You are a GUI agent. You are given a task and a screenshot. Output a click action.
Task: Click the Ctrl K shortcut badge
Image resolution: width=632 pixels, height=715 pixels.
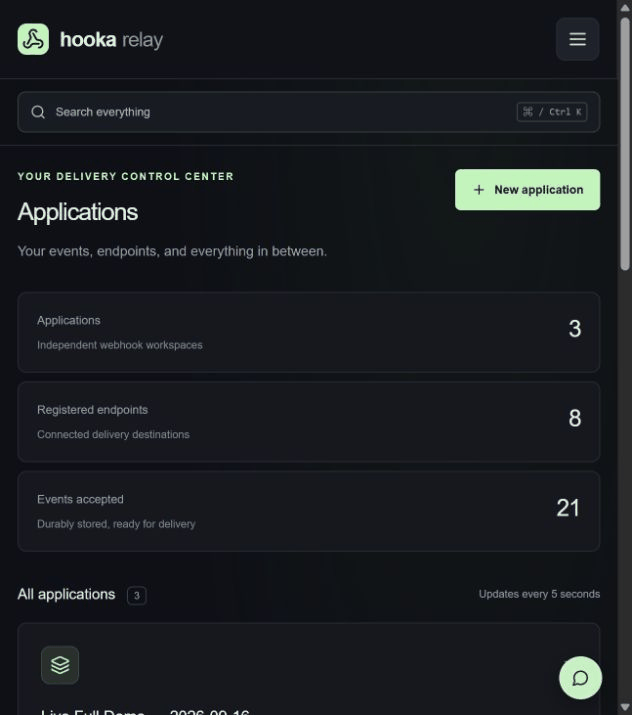click(552, 112)
